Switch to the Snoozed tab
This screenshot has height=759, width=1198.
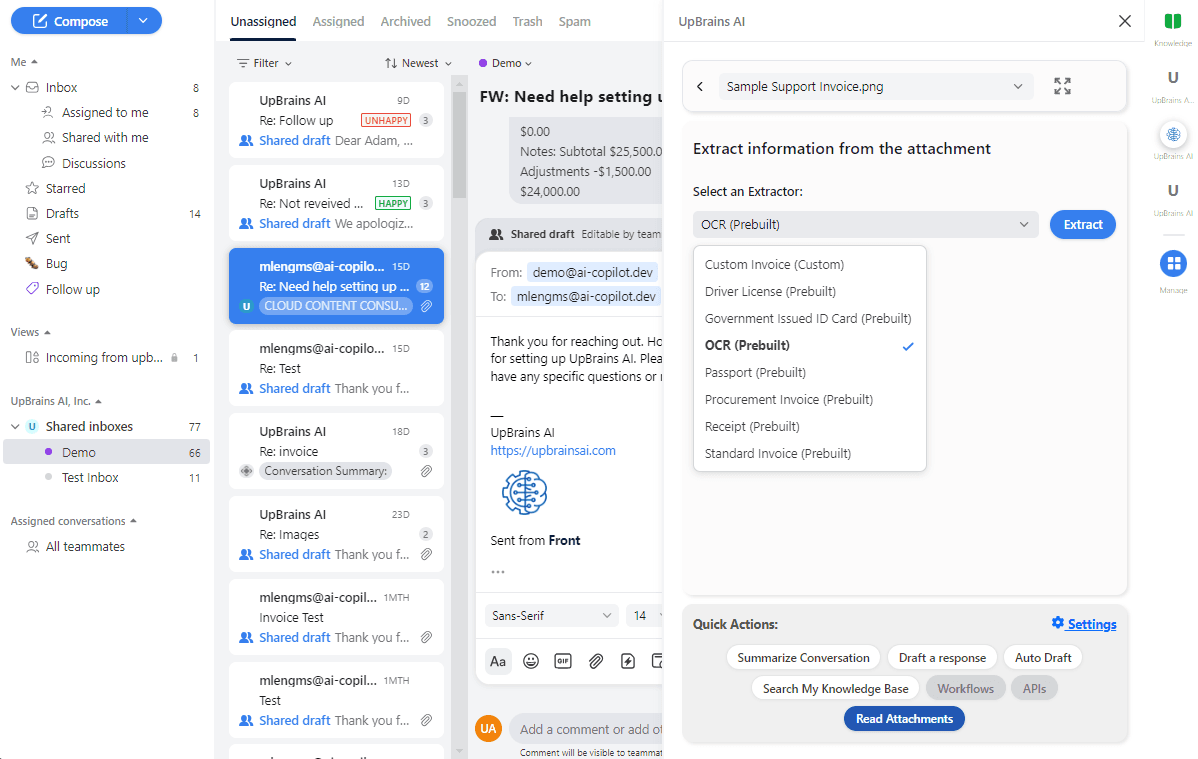(471, 21)
